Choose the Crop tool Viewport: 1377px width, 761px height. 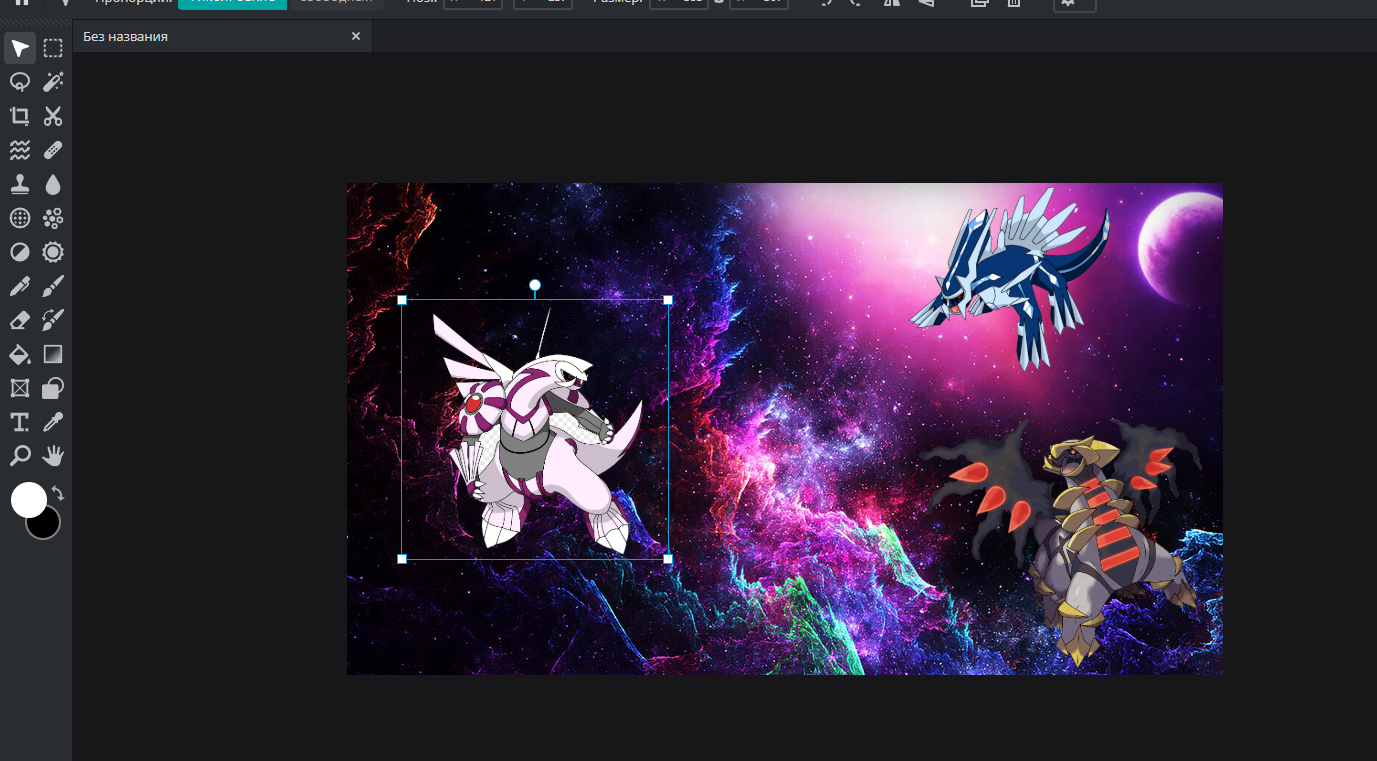point(20,116)
